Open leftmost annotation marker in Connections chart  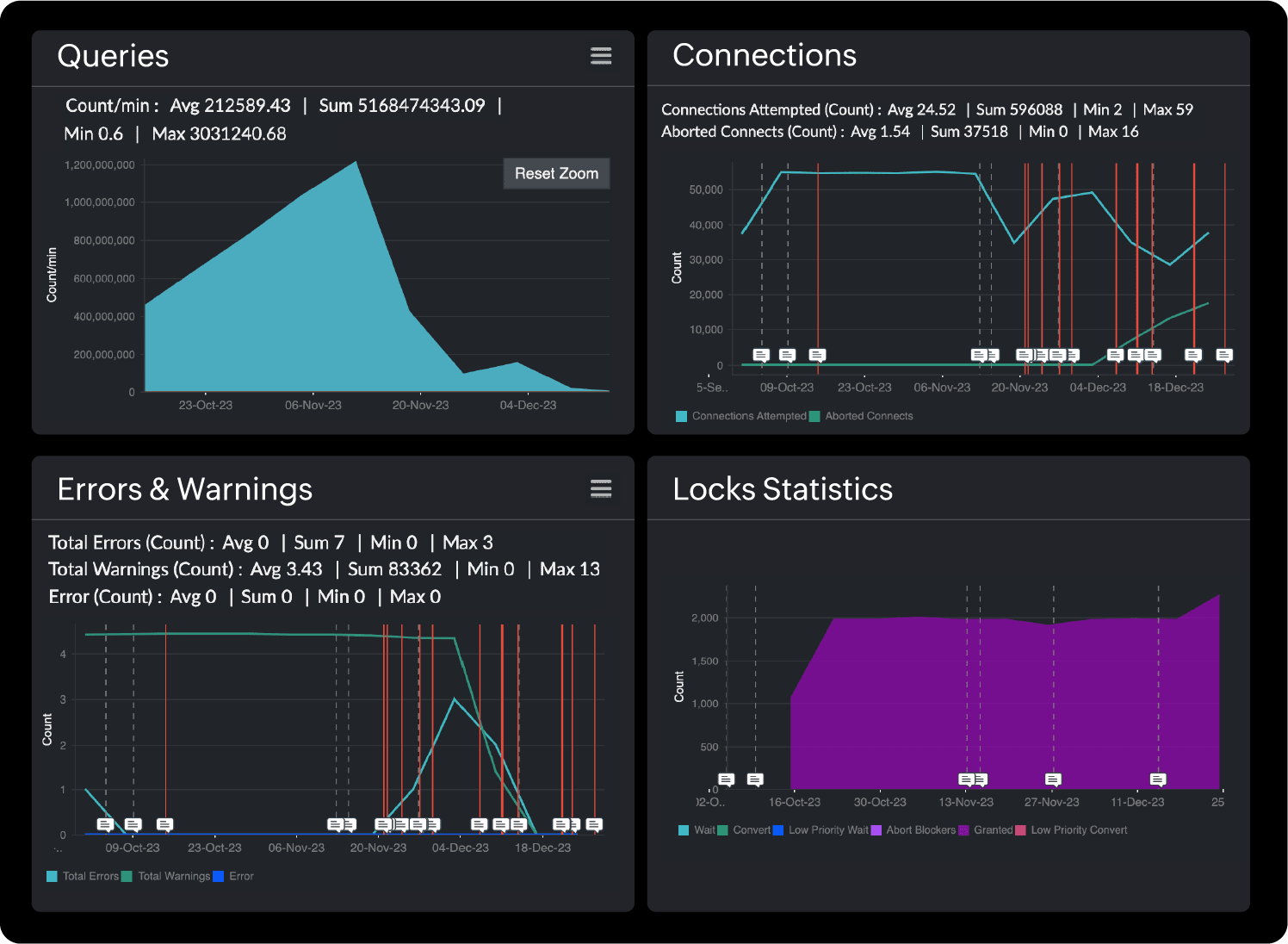(x=761, y=355)
